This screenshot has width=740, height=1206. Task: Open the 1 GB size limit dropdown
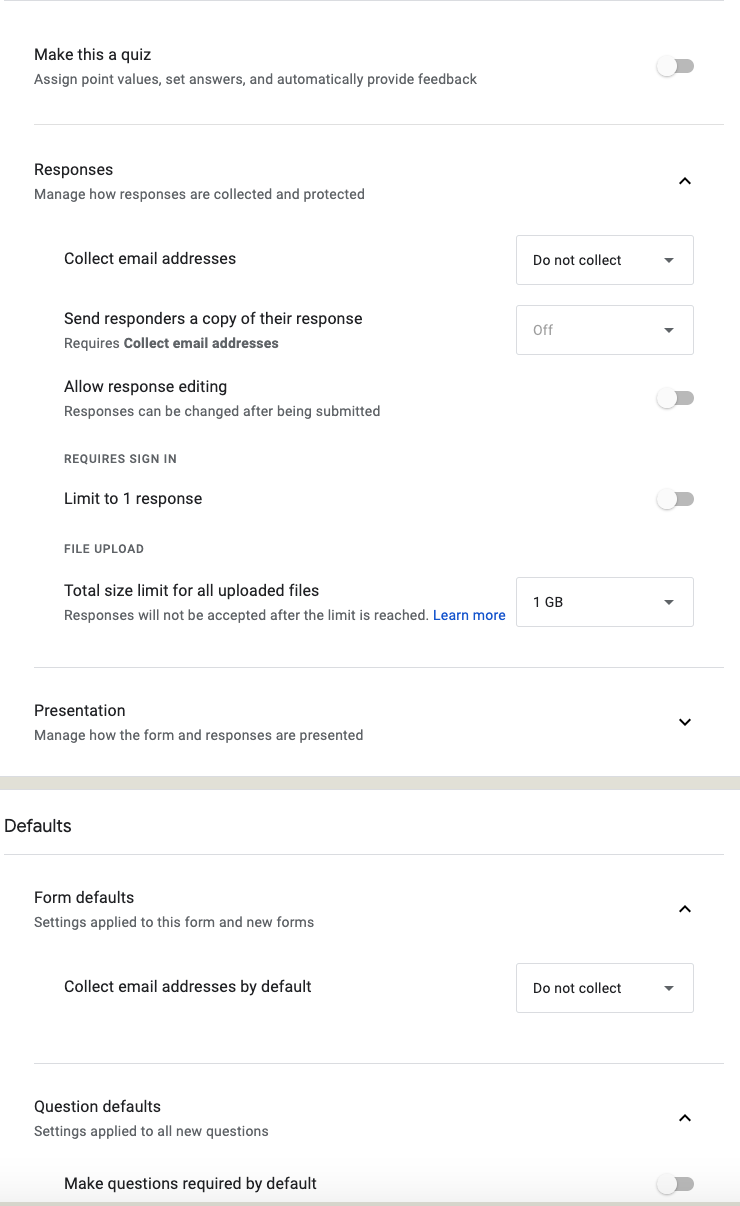[x=605, y=602]
